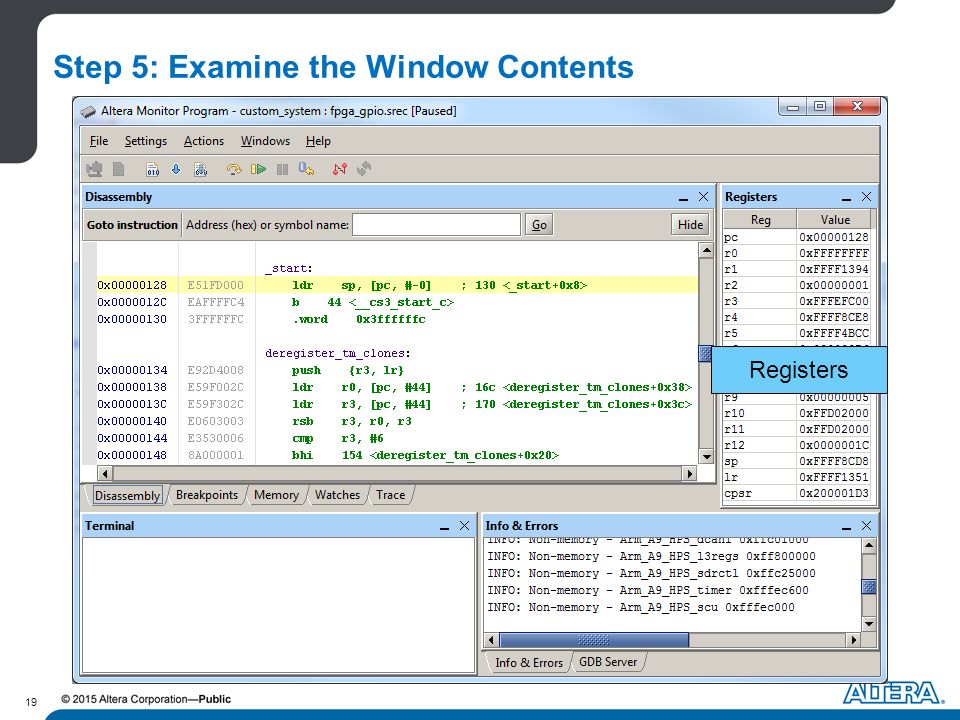The height and width of the screenshot is (720, 960).
Task: Select the push instruction at 0x00000134
Action: tap(397, 370)
